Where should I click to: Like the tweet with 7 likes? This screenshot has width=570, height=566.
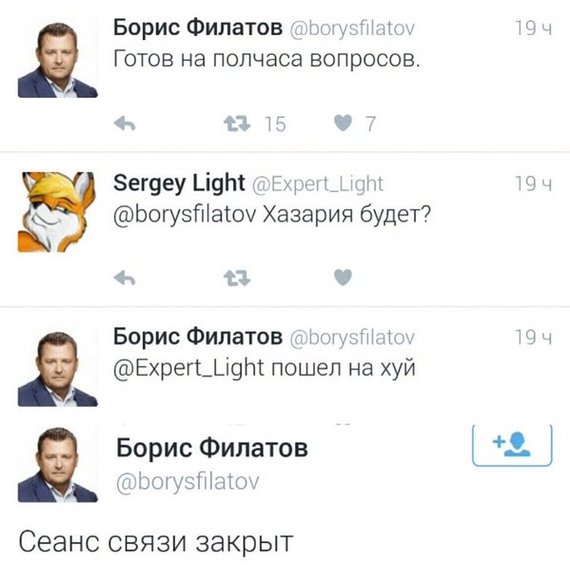pos(343,123)
